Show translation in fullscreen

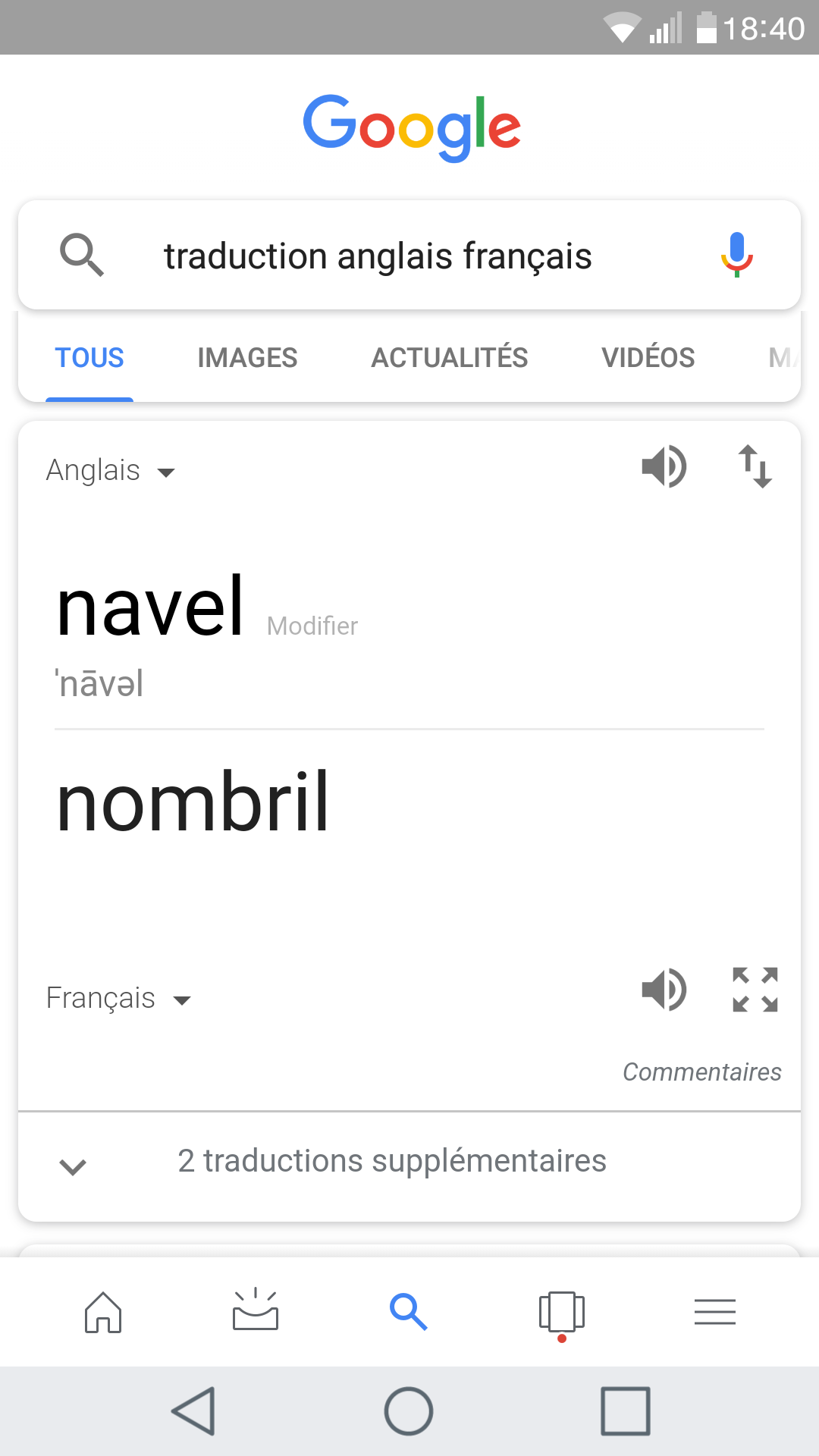click(755, 990)
